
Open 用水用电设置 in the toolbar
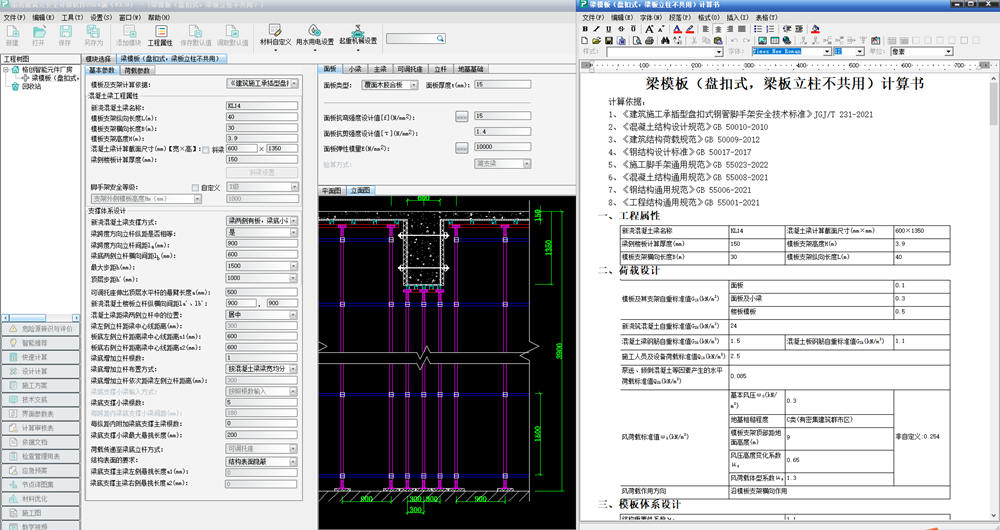tap(314, 36)
